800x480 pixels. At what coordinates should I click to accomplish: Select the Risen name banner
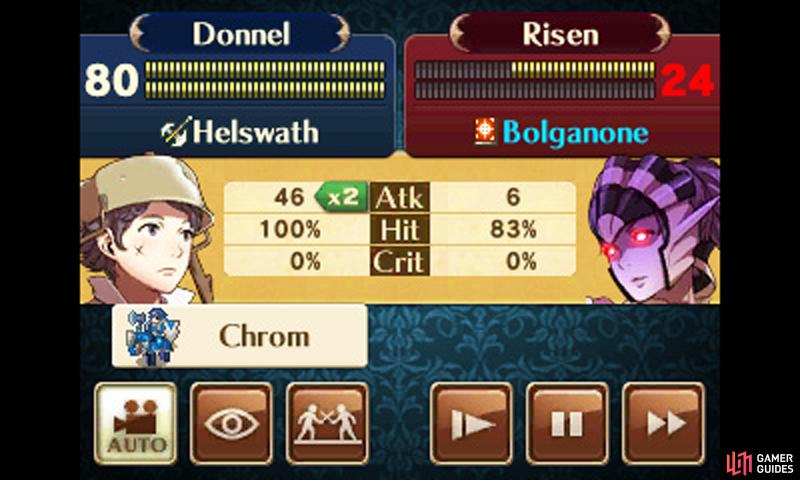560,34
